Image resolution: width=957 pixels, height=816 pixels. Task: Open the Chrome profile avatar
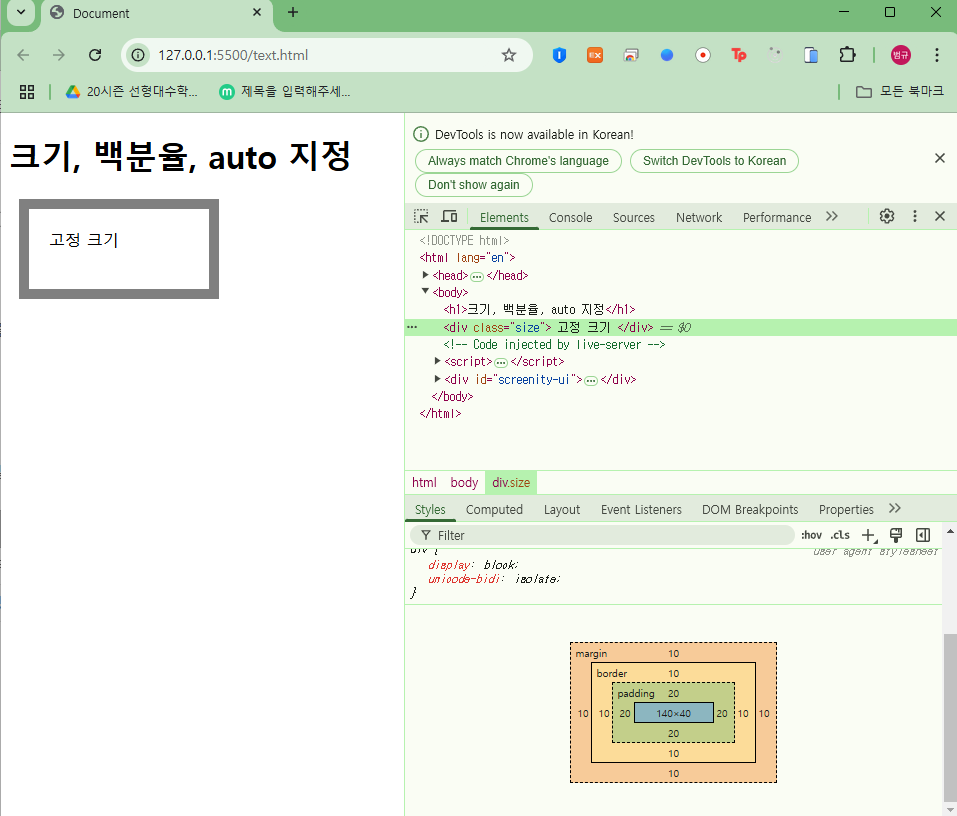[x=901, y=55]
